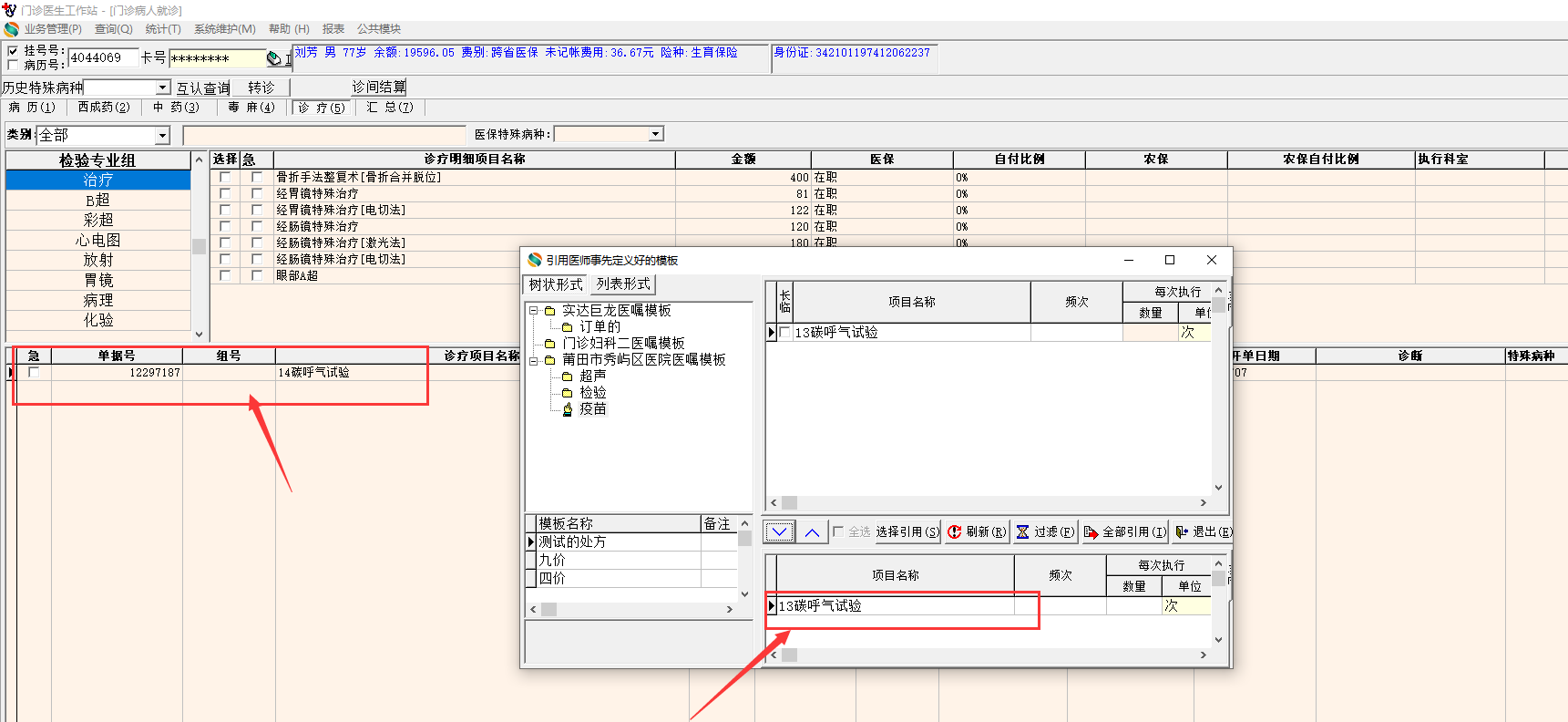Viewport: 1568px width, 722px height.
Task: Select the 九价 template row
Action: pos(631,560)
